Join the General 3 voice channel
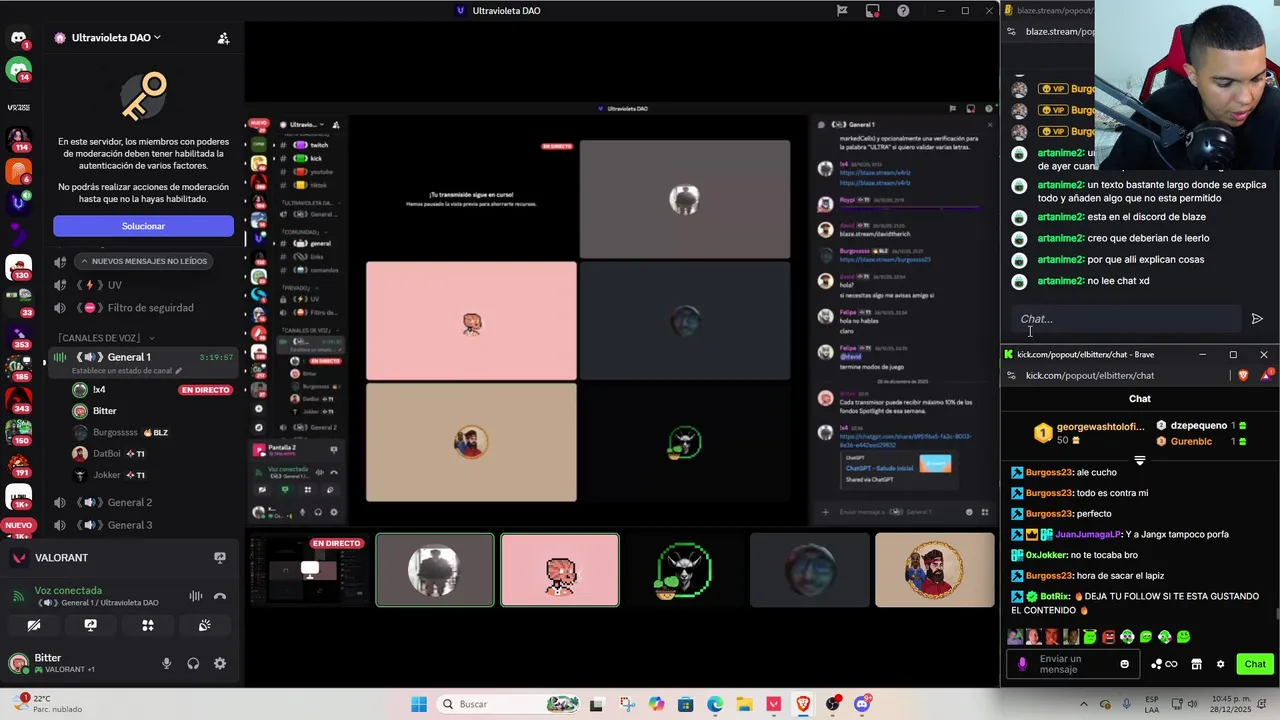 pyautogui.click(x=142, y=525)
